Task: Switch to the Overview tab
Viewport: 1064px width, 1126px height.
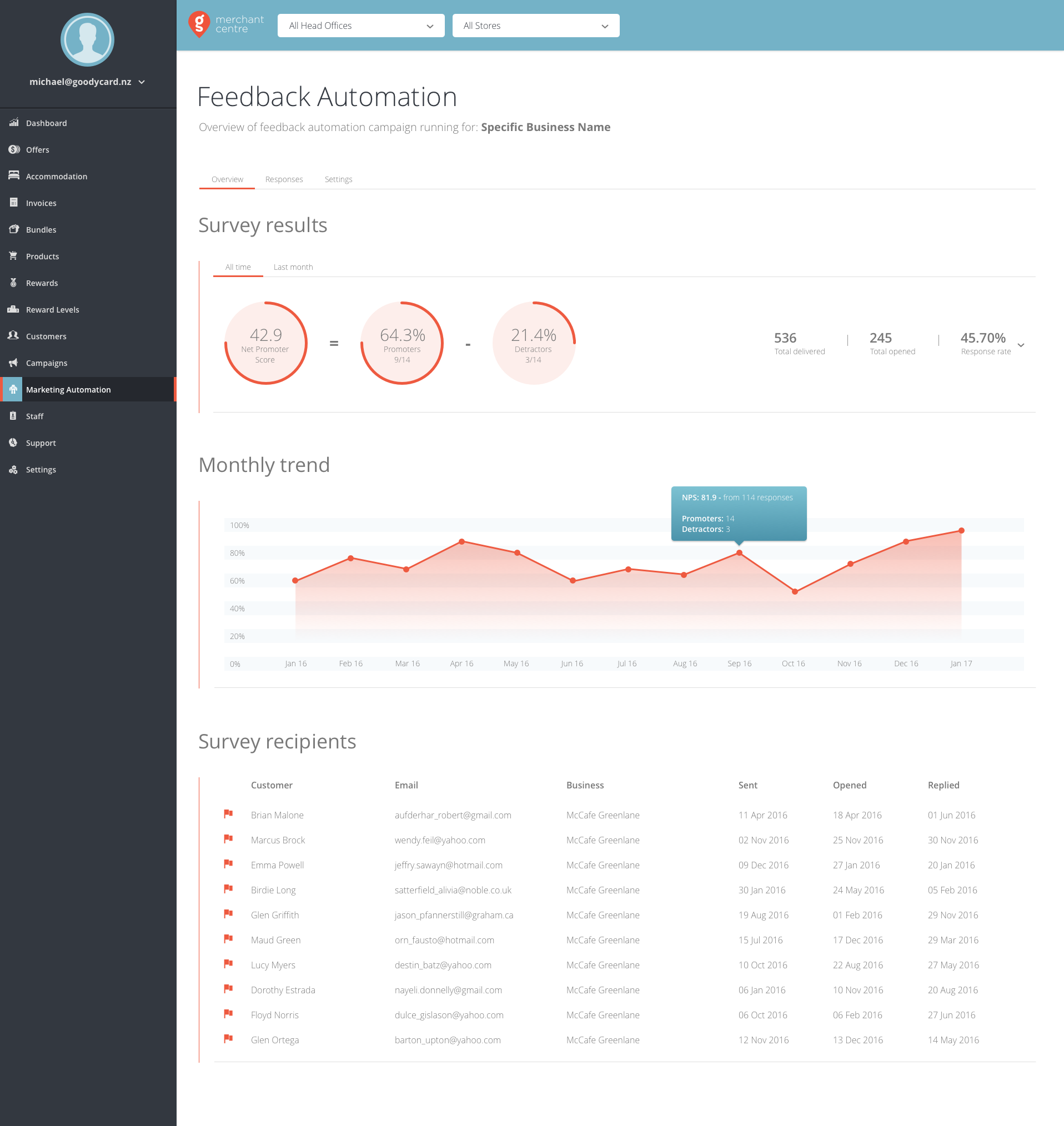Action: point(228,179)
